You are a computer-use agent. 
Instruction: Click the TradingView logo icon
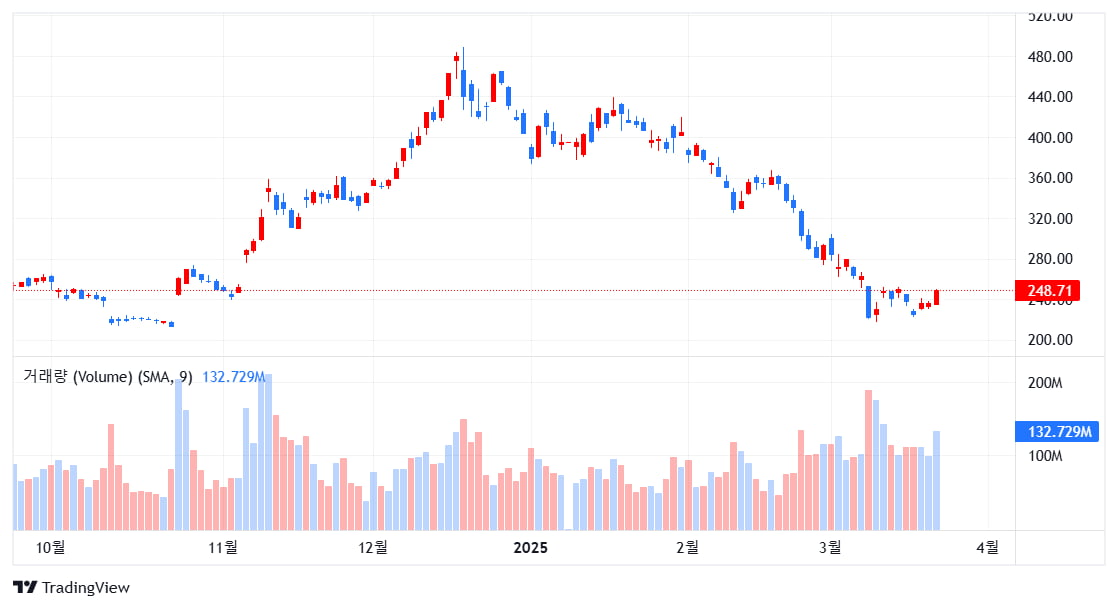point(25,588)
